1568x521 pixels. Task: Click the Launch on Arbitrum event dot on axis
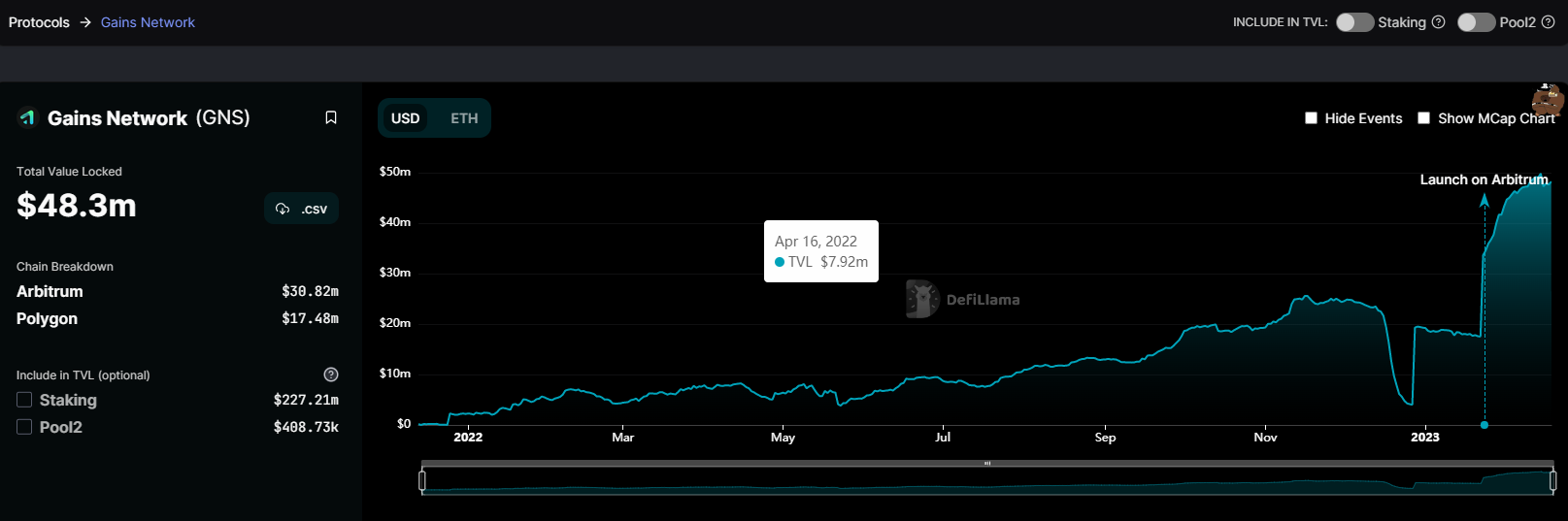[x=1485, y=425]
